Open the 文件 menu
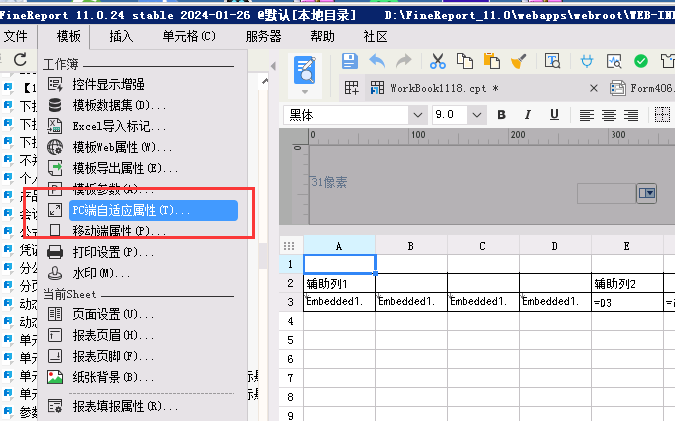Viewport: 675px width, 421px height. 15,36
